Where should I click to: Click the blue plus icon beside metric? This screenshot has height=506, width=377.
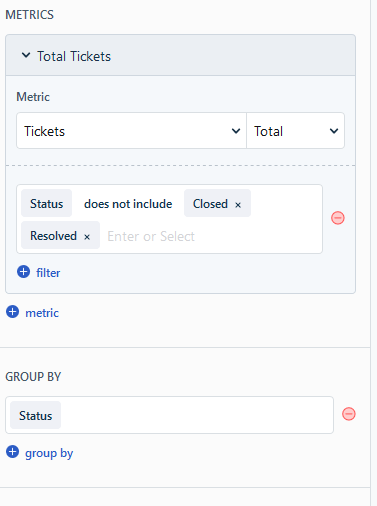[13, 312]
